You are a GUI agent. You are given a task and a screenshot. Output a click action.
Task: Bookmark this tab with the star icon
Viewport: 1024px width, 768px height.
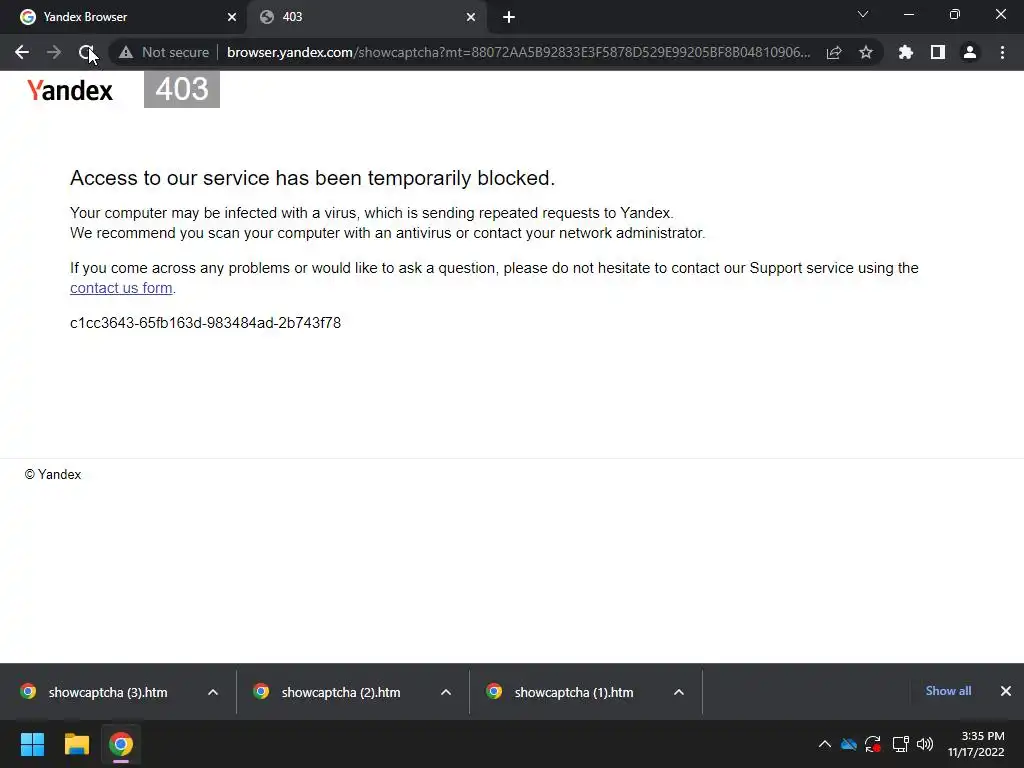click(x=866, y=52)
